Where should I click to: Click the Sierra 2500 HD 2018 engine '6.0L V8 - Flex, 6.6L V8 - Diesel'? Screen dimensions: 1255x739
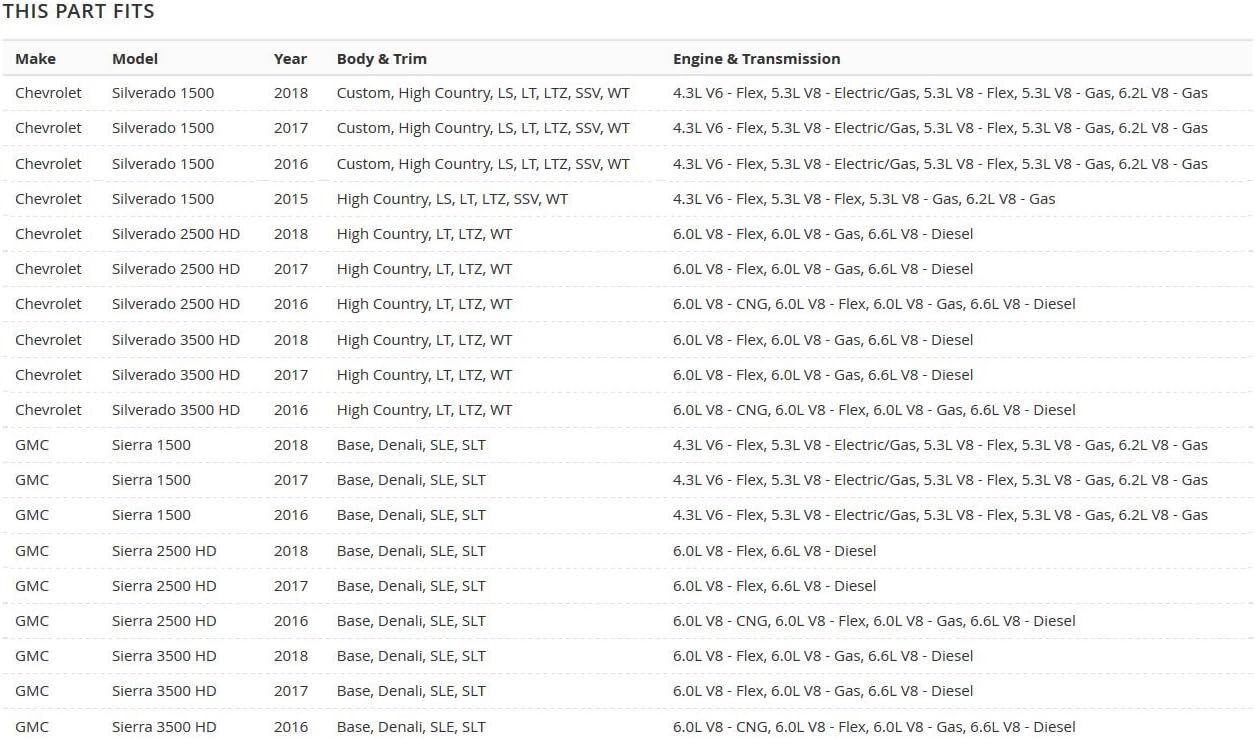pyautogui.click(x=774, y=551)
